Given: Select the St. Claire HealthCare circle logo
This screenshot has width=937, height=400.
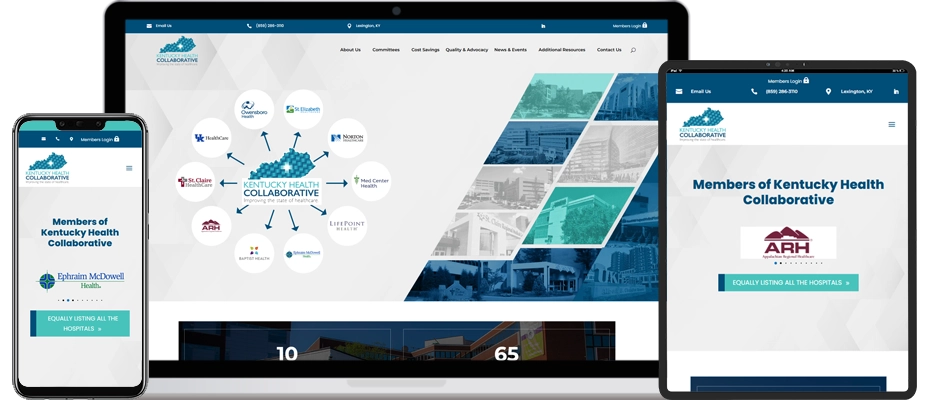Looking at the screenshot, I should click(x=195, y=181).
